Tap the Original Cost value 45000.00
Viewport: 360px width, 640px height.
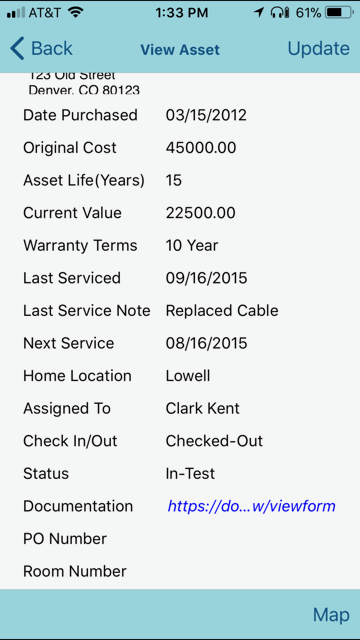point(201,148)
